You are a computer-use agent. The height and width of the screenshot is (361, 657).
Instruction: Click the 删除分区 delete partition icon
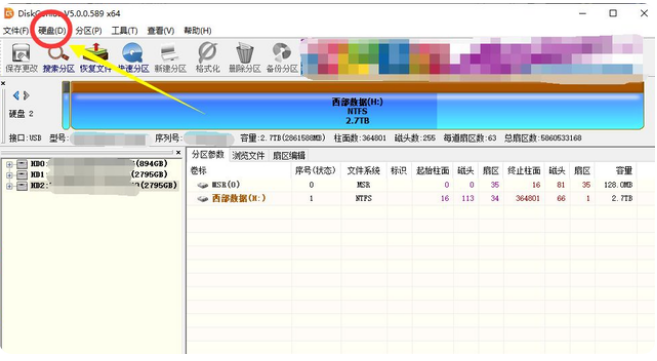coord(245,58)
